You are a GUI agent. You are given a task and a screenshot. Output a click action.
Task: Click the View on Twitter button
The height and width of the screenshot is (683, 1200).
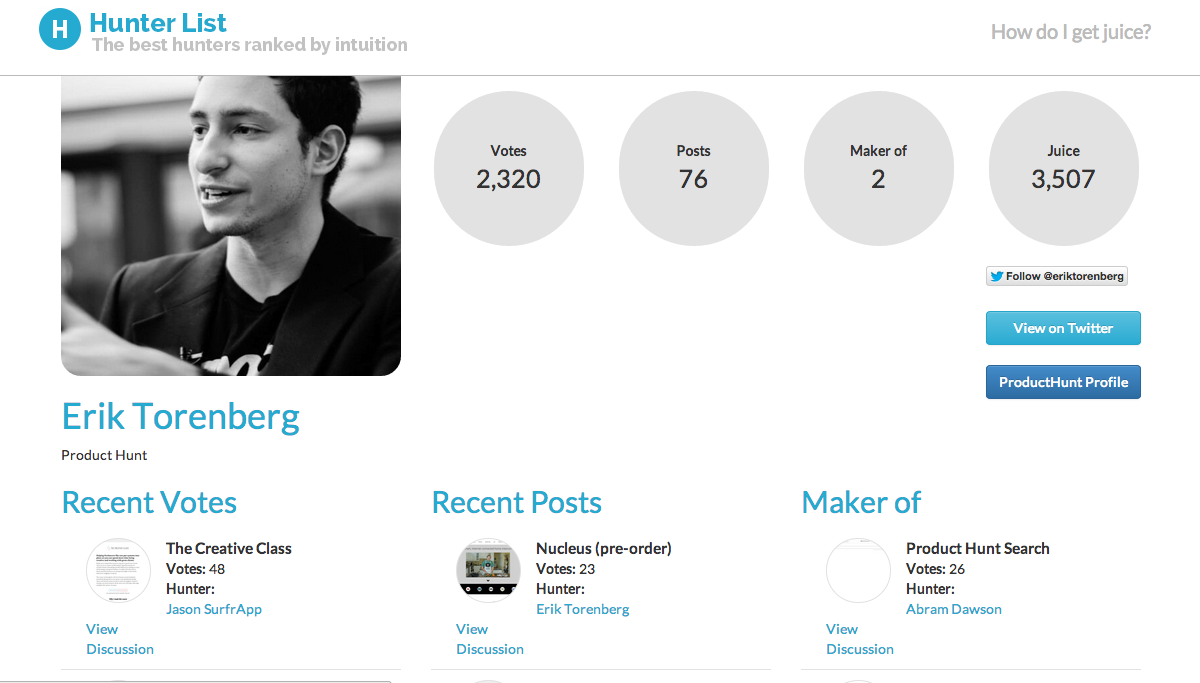click(x=1063, y=328)
